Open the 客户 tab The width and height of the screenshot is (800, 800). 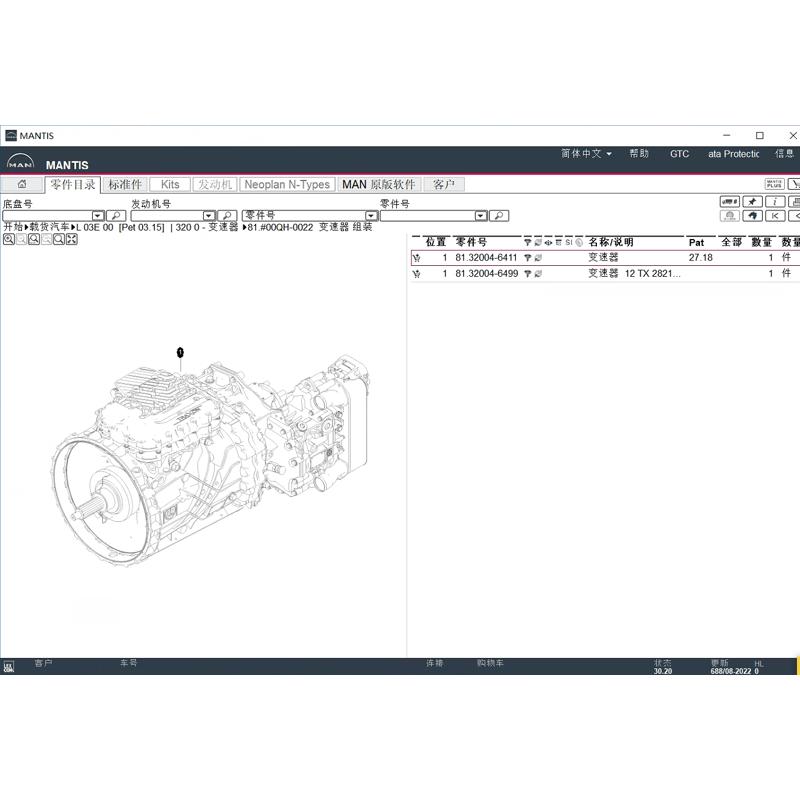[x=443, y=184]
